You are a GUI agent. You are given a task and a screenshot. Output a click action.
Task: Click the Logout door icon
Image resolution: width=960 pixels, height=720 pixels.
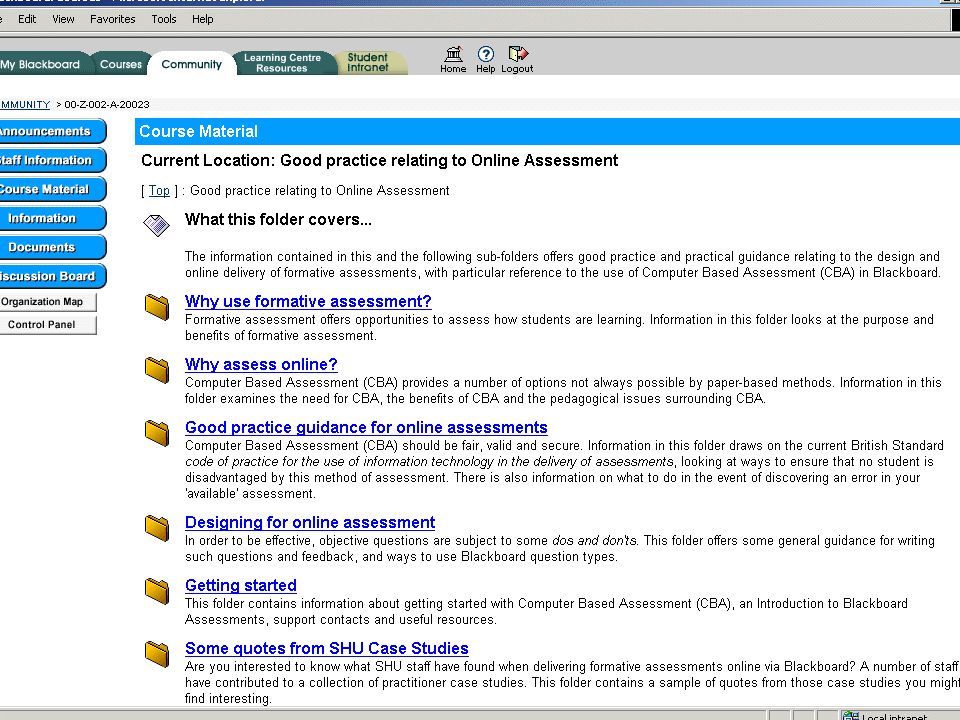[517, 54]
